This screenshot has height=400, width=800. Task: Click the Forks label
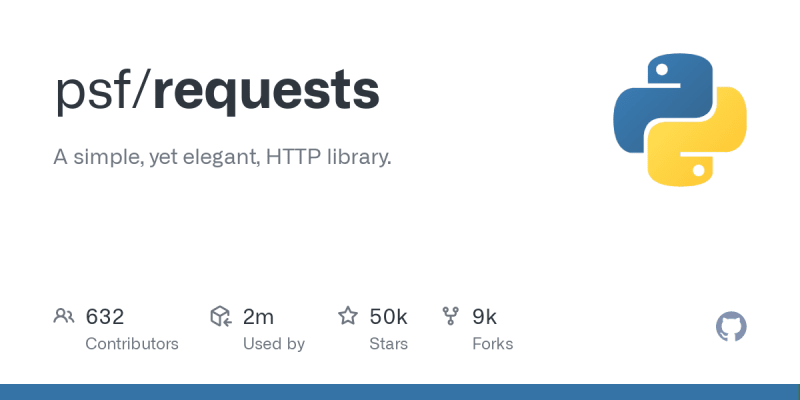point(492,344)
